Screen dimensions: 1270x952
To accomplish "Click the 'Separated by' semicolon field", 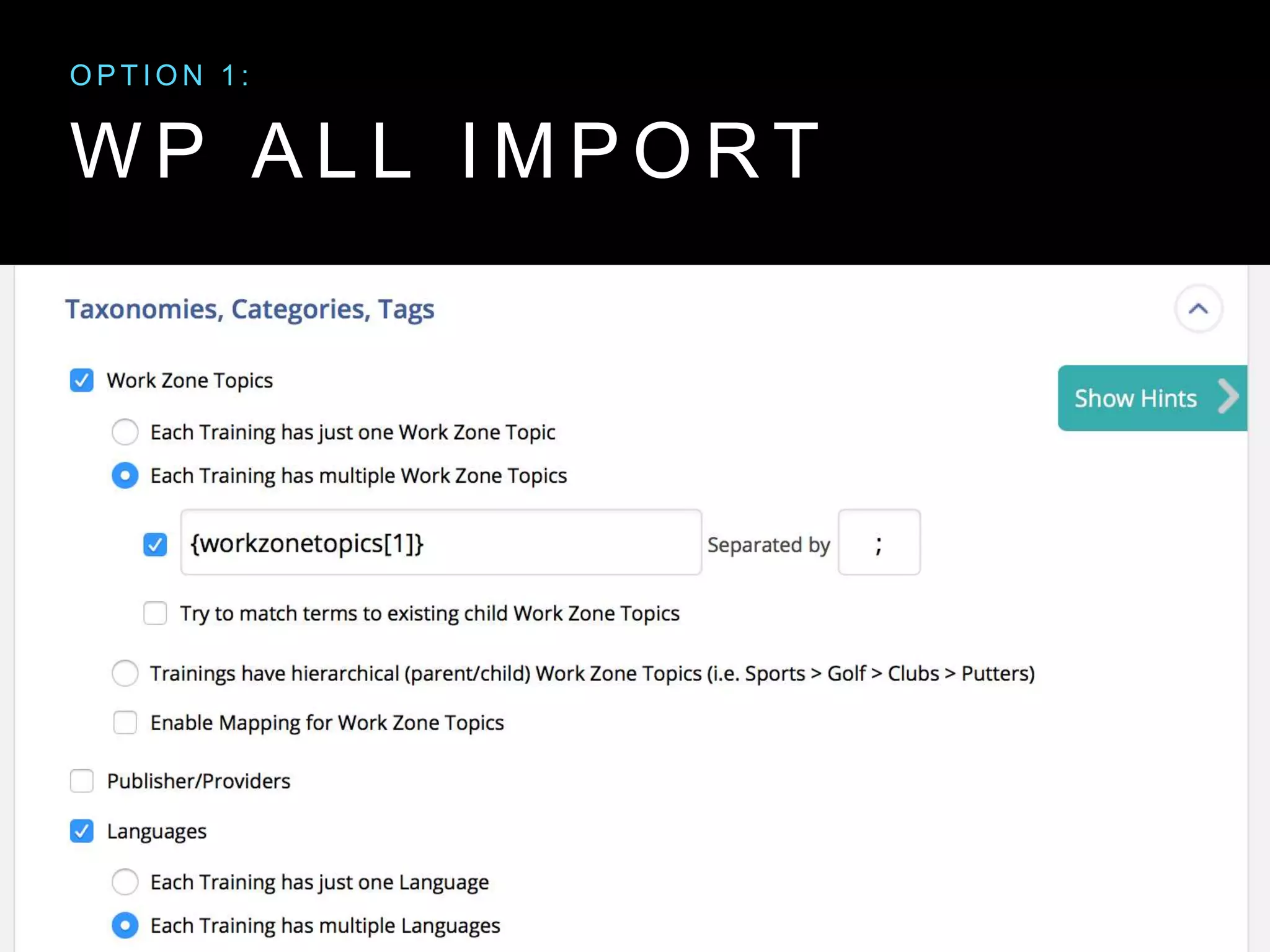I will tap(878, 543).
